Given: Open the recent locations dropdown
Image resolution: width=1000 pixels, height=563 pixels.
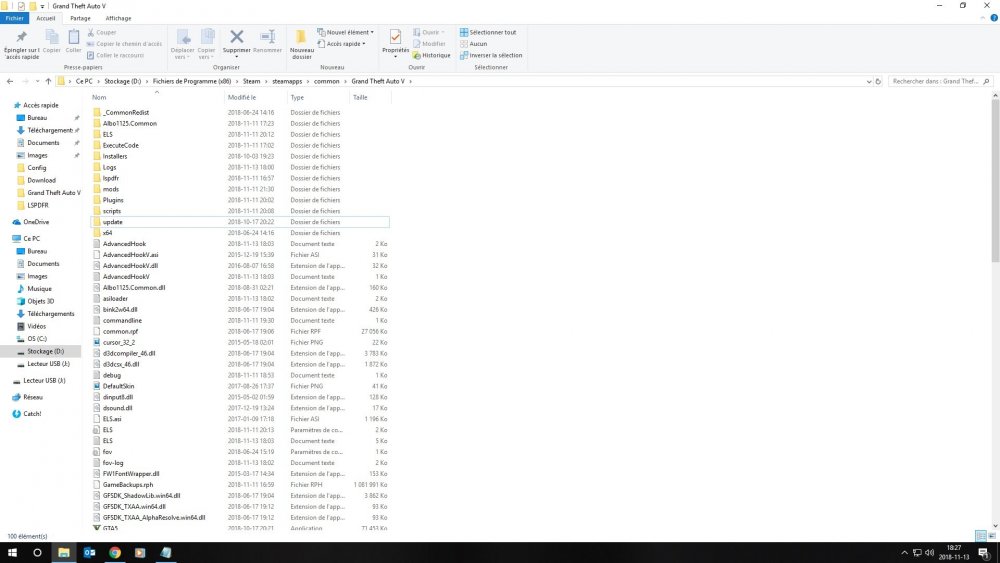Looking at the screenshot, I should click(38, 82).
